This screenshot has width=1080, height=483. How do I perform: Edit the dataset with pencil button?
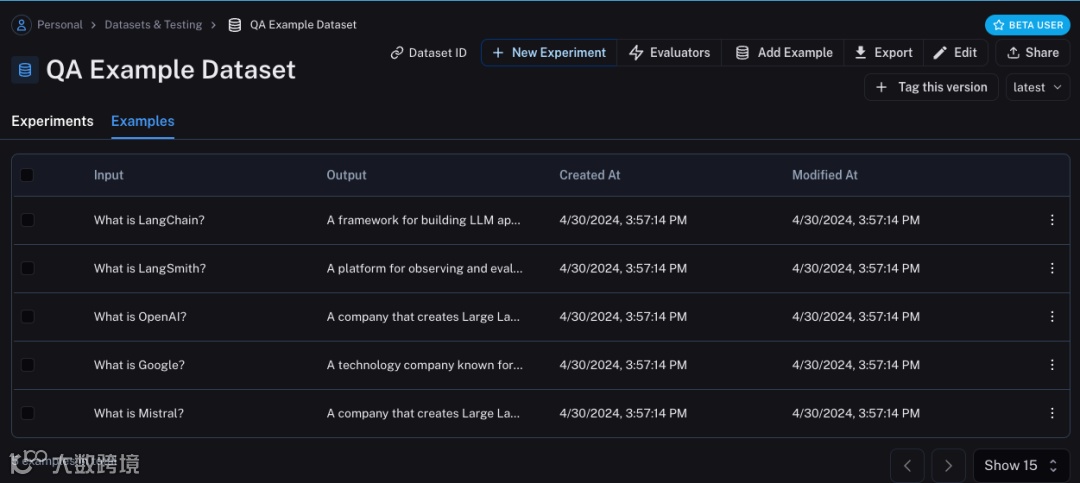point(955,53)
